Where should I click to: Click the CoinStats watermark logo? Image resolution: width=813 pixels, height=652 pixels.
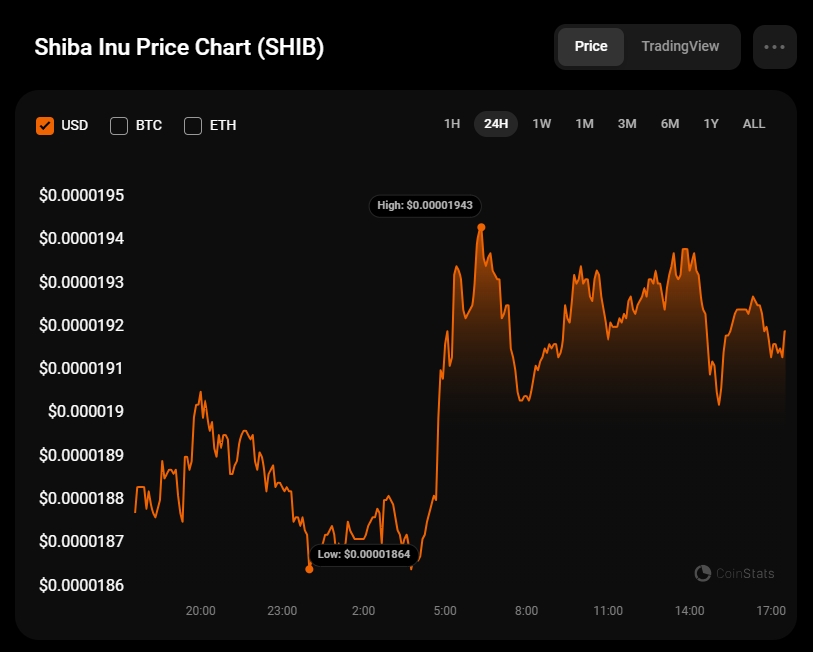click(735, 573)
